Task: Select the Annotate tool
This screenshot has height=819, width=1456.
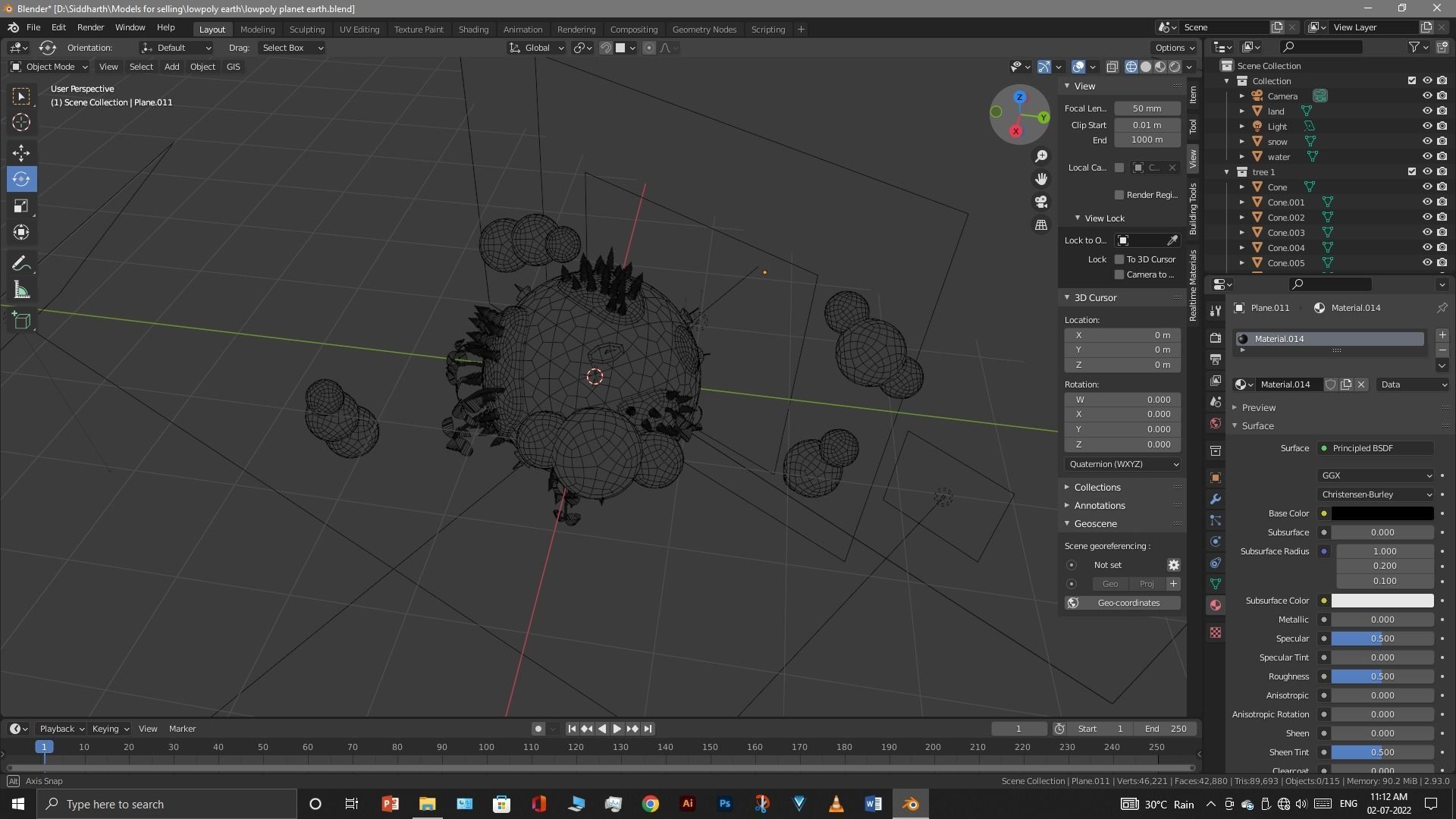Action: 21,264
